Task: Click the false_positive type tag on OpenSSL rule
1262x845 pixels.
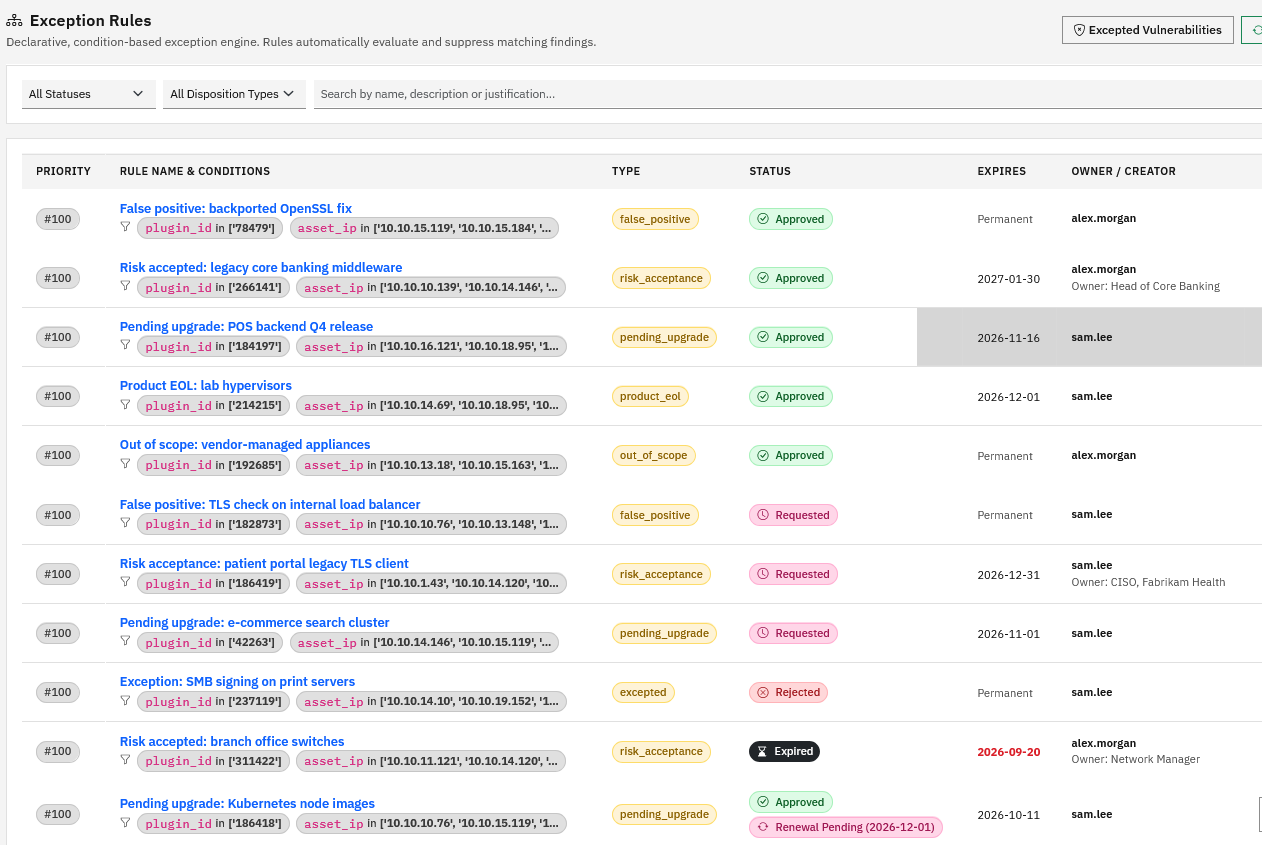Action: click(655, 219)
